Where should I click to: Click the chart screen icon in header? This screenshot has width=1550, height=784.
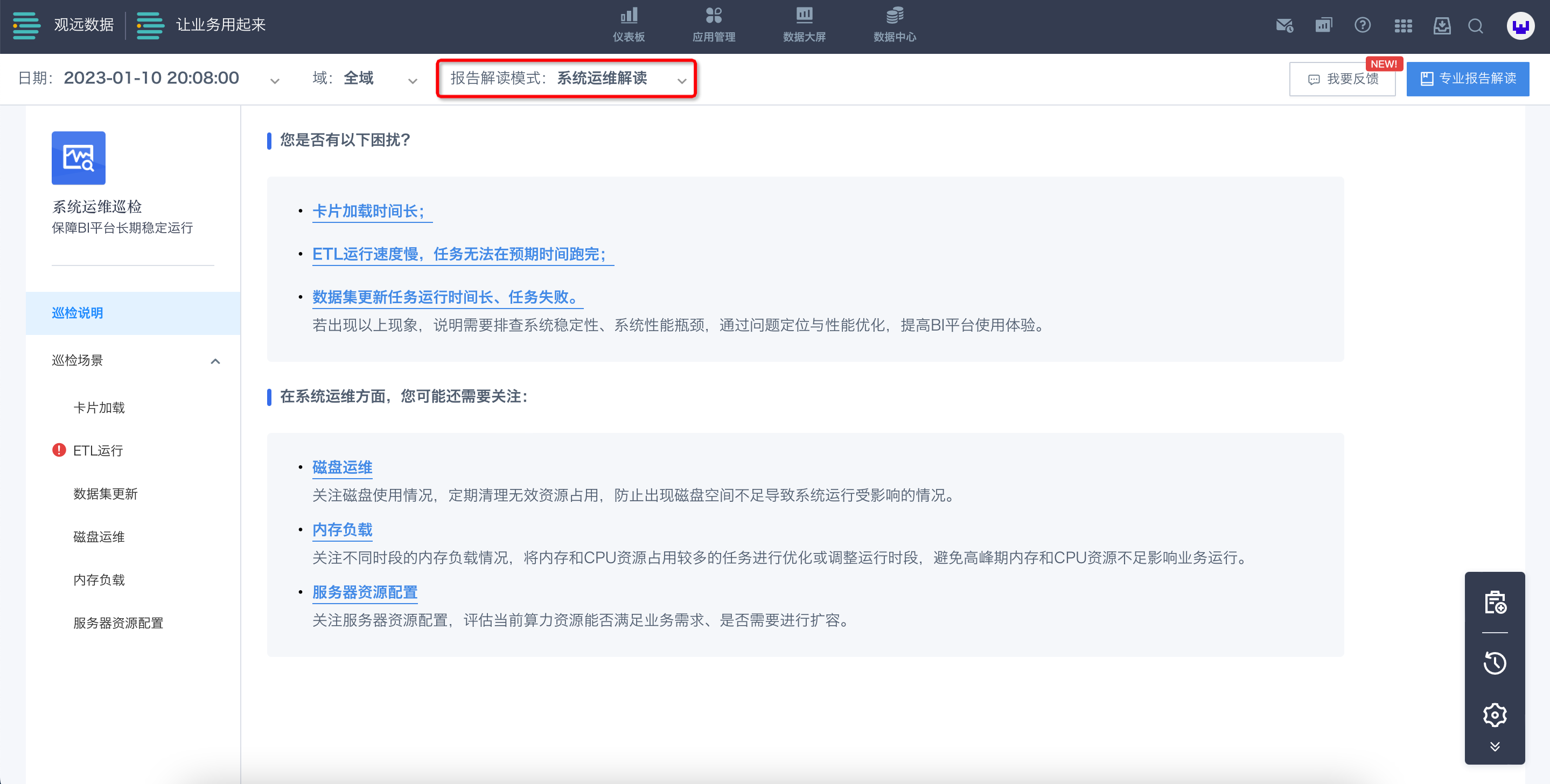(x=1324, y=25)
